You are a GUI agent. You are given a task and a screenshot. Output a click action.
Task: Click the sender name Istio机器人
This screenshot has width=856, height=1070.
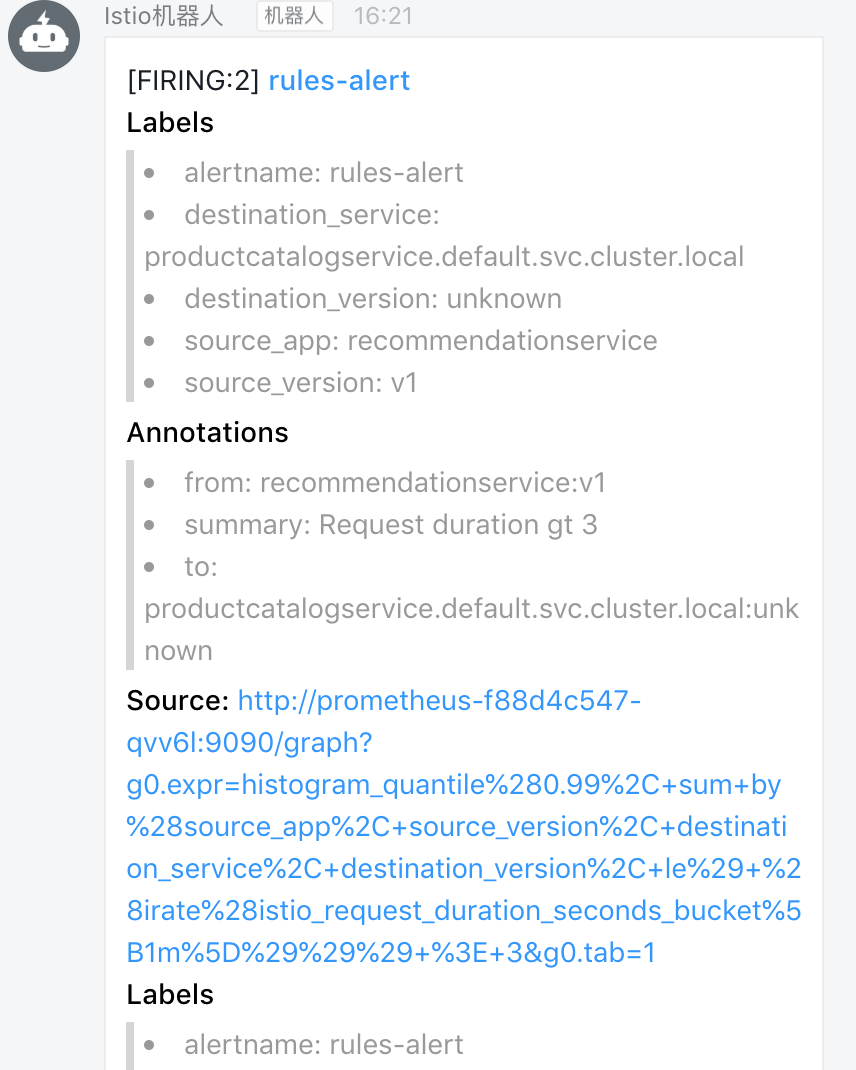[x=164, y=16]
